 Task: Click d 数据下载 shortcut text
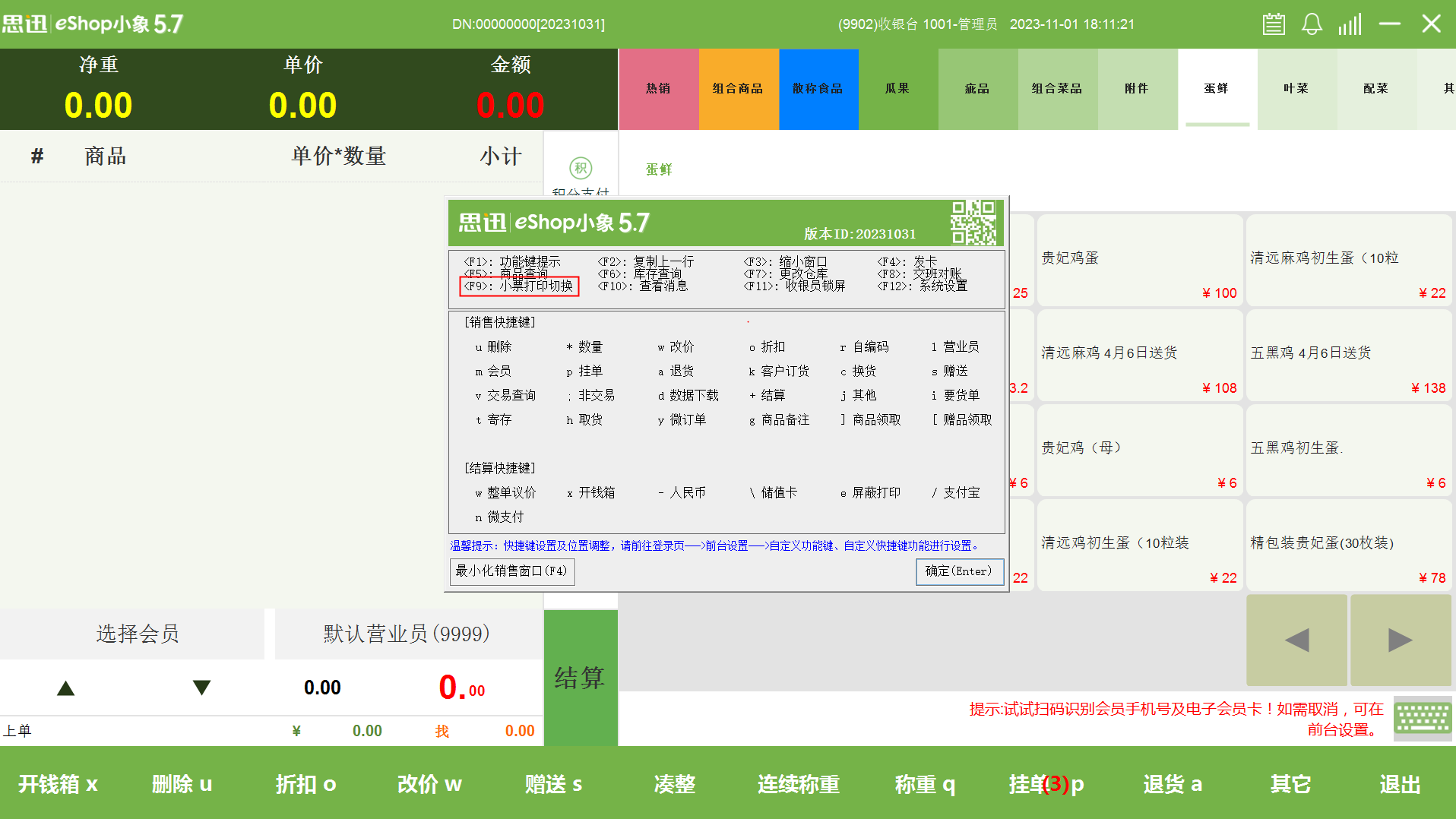688,396
